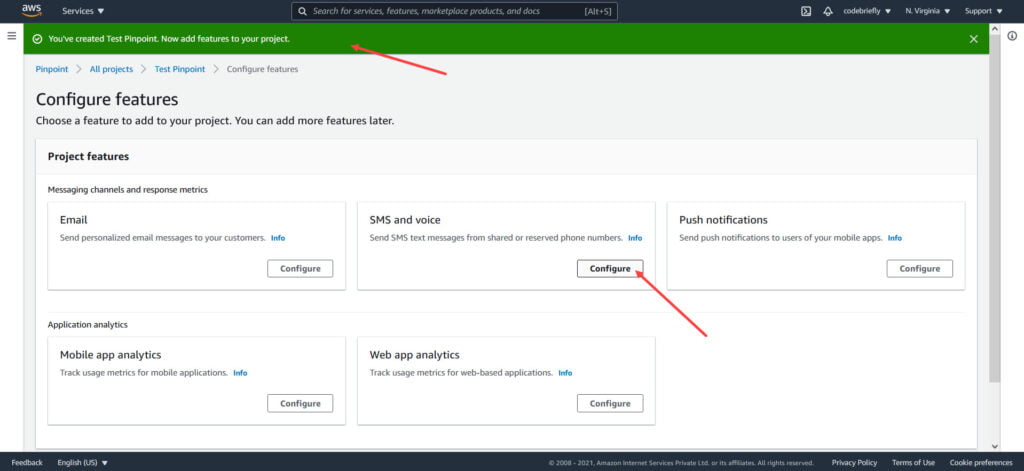Configure SMS and voice channel
The image size is (1024, 471).
(x=610, y=268)
